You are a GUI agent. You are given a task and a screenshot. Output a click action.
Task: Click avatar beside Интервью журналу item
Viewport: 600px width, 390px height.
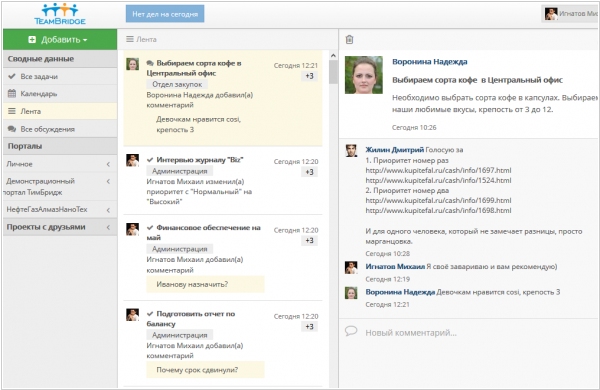[x=132, y=160]
